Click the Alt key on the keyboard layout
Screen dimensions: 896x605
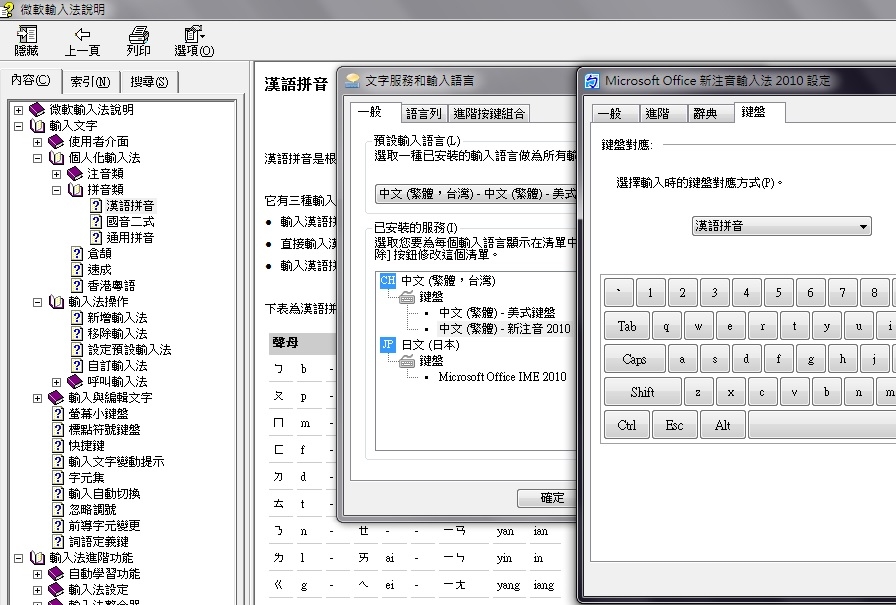click(x=723, y=425)
